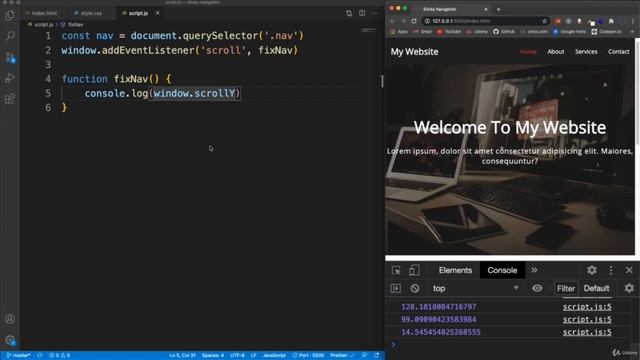This screenshot has height=360, width=640.
Task: Bookmark this page with the star icon
Action: (544, 21)
